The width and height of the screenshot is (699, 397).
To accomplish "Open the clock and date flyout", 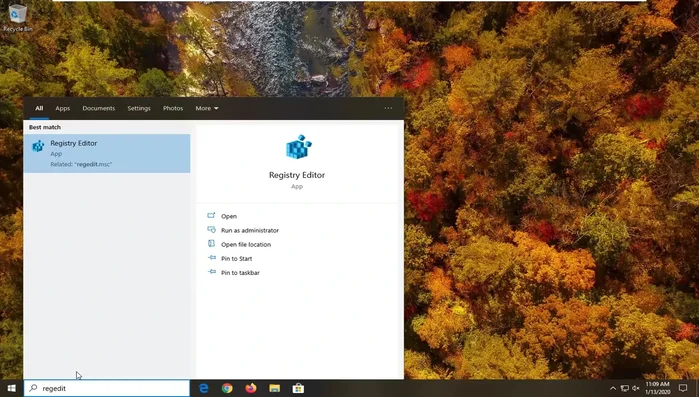I will point(658,388).
